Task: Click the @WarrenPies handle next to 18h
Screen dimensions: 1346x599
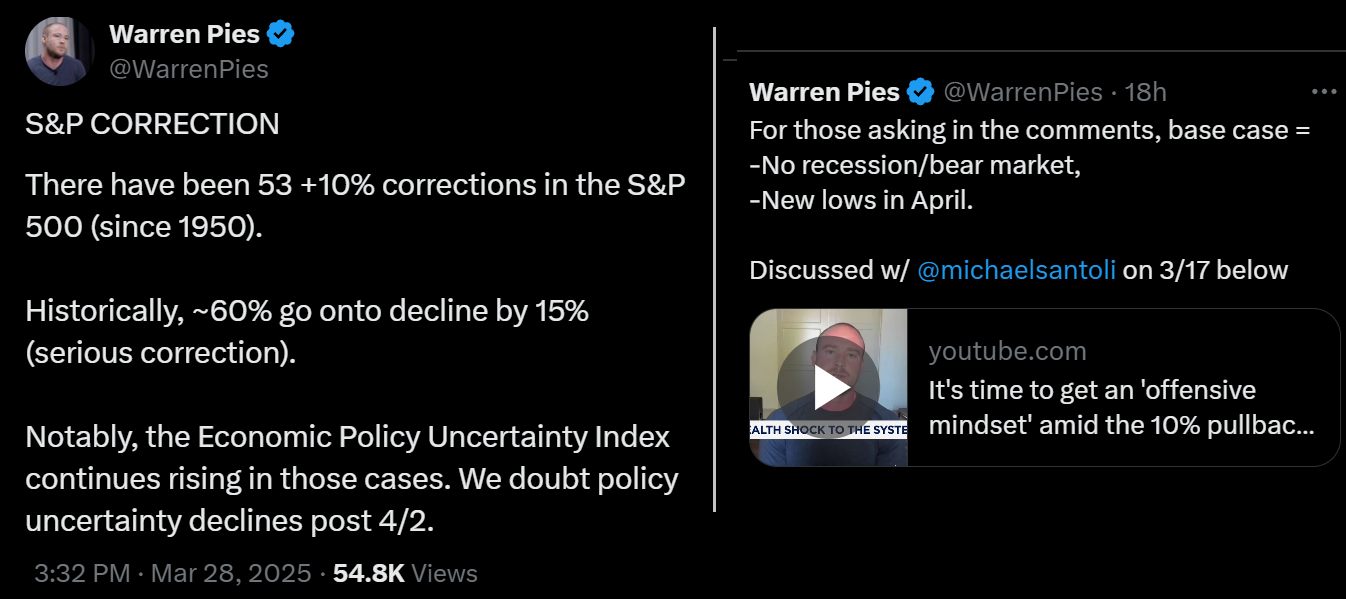Action: 1023,93
